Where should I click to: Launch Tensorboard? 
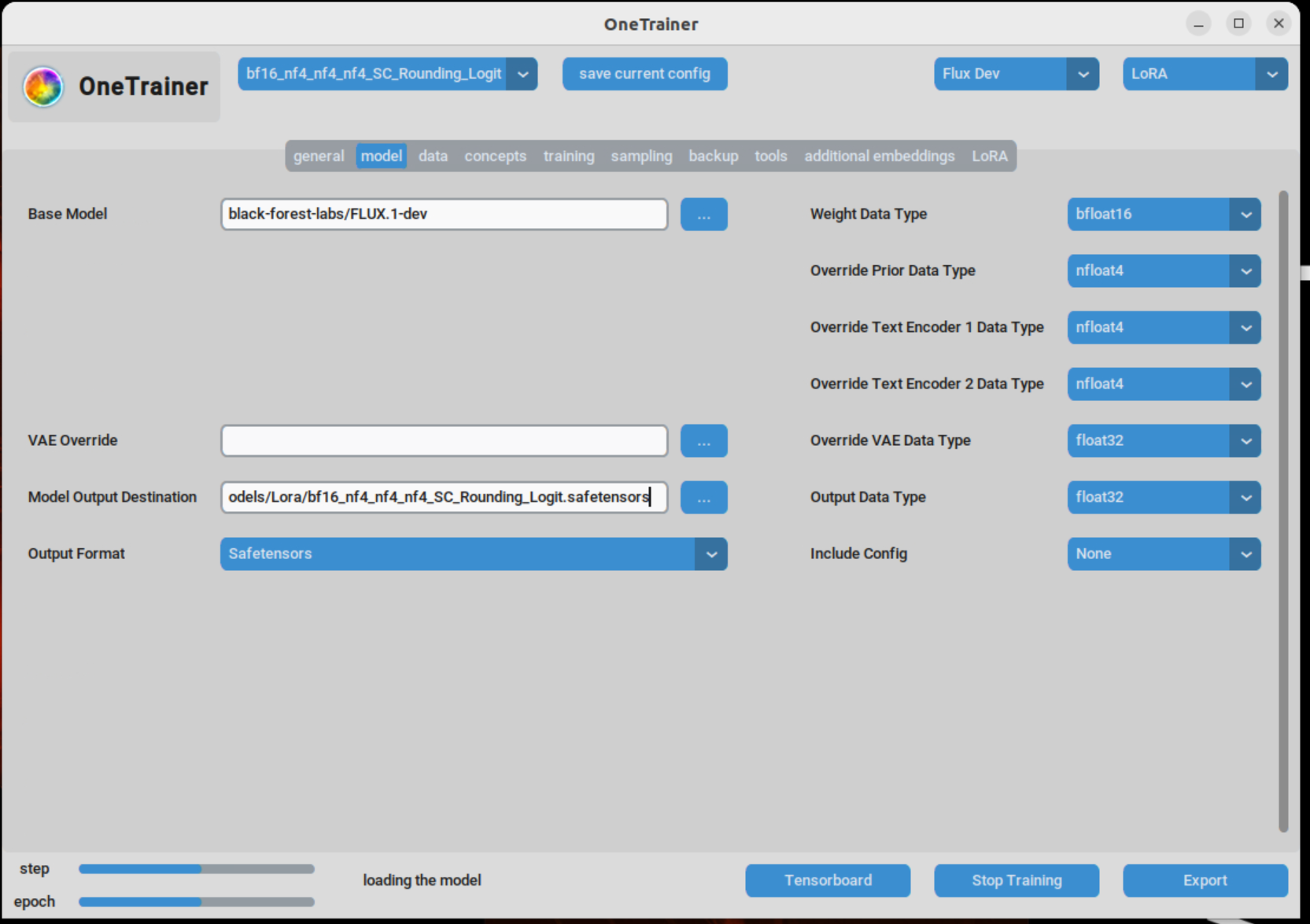click(828, 881)
